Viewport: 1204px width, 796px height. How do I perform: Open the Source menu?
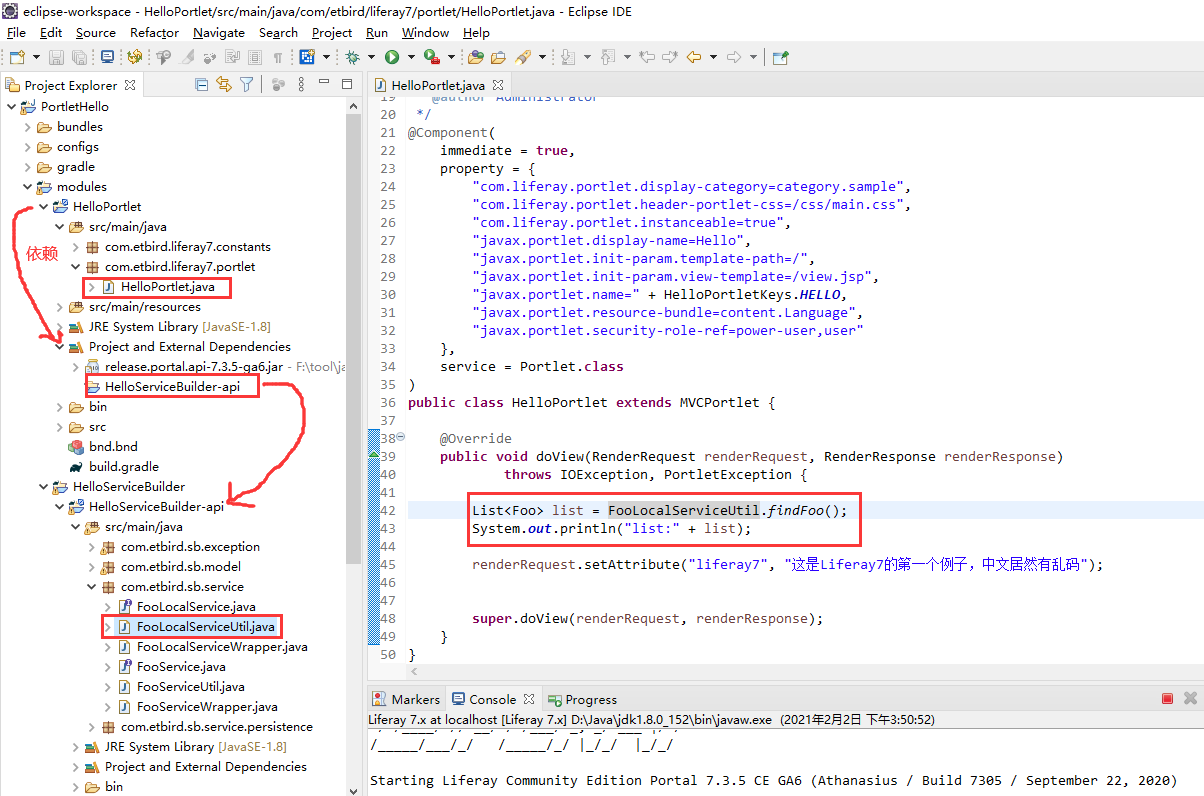pos(96,32)
